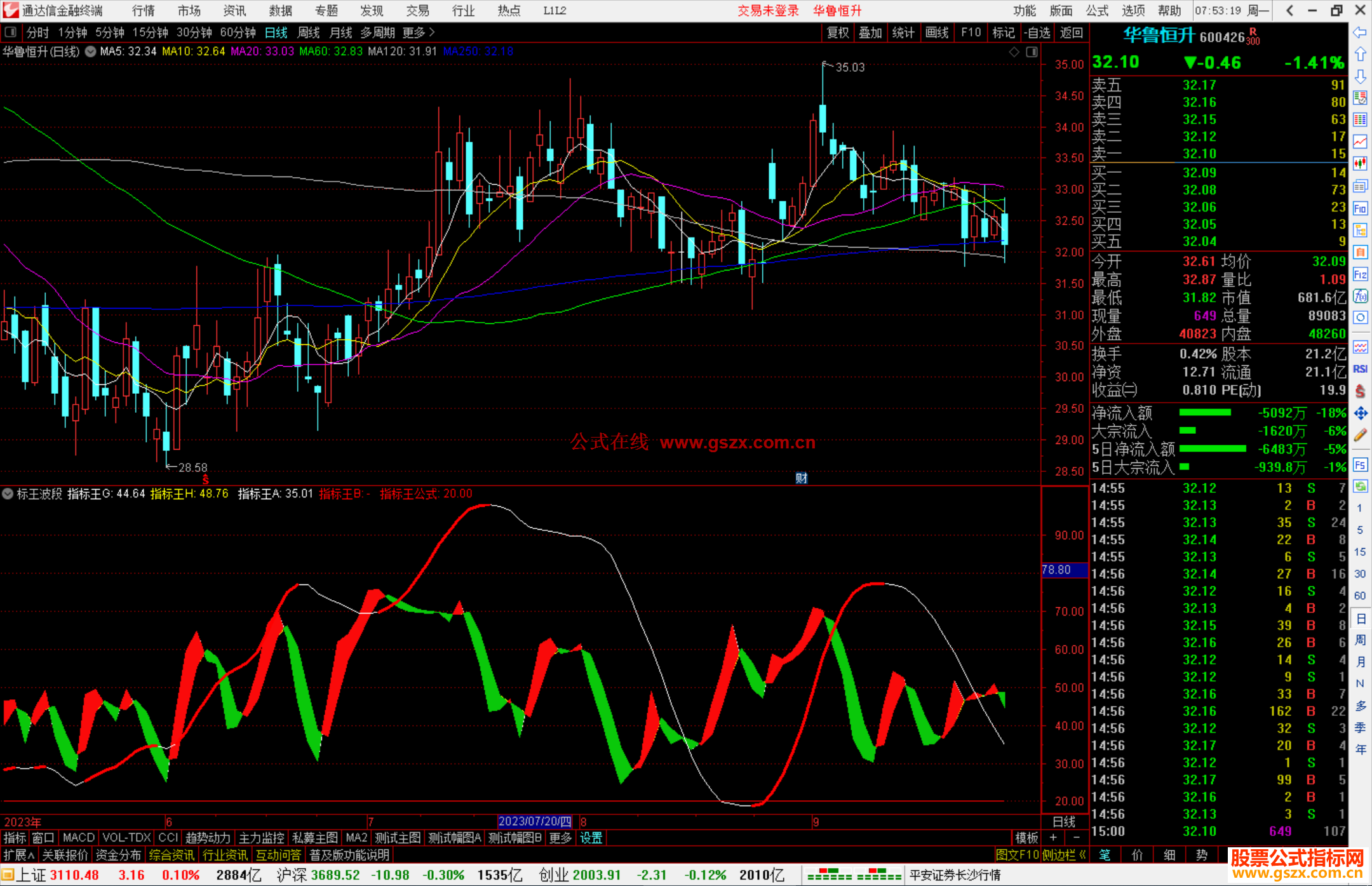Viewport: 1372px width, 886px height.
Task: Expand the 扩展 panel at bottom left
Action: (x=18, y=855)
